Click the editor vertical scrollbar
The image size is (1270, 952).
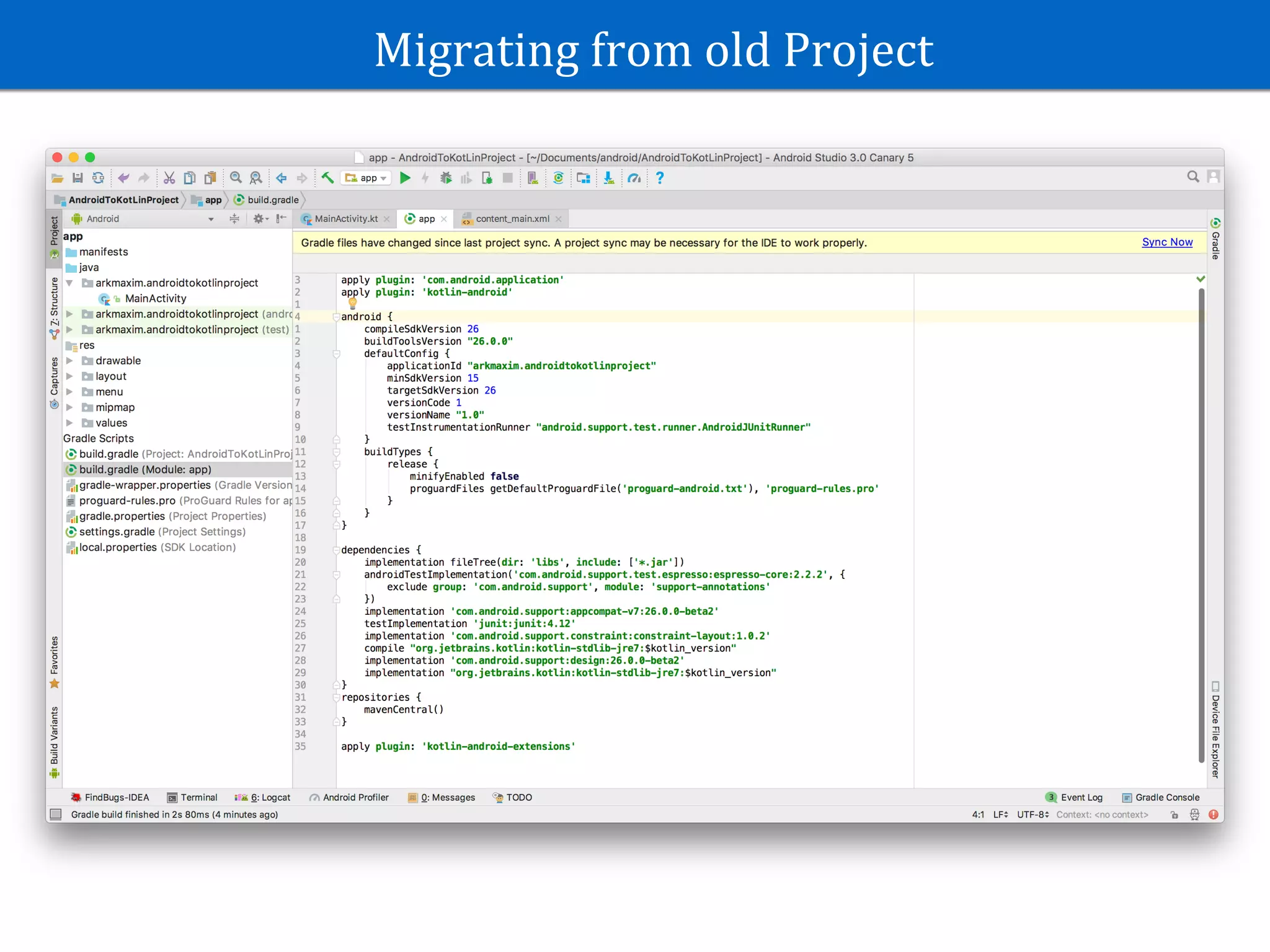coord(1201,526)
